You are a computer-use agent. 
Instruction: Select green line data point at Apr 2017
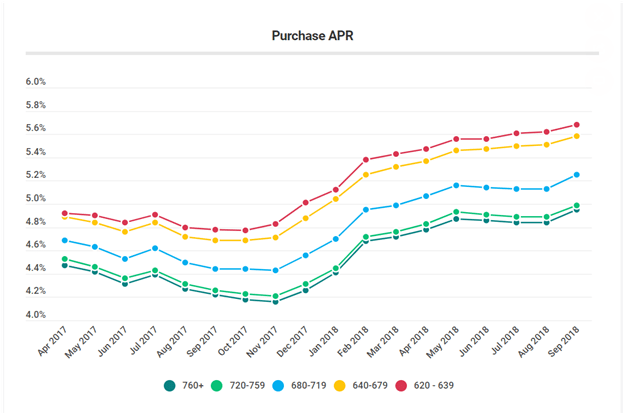coord(65,259)
